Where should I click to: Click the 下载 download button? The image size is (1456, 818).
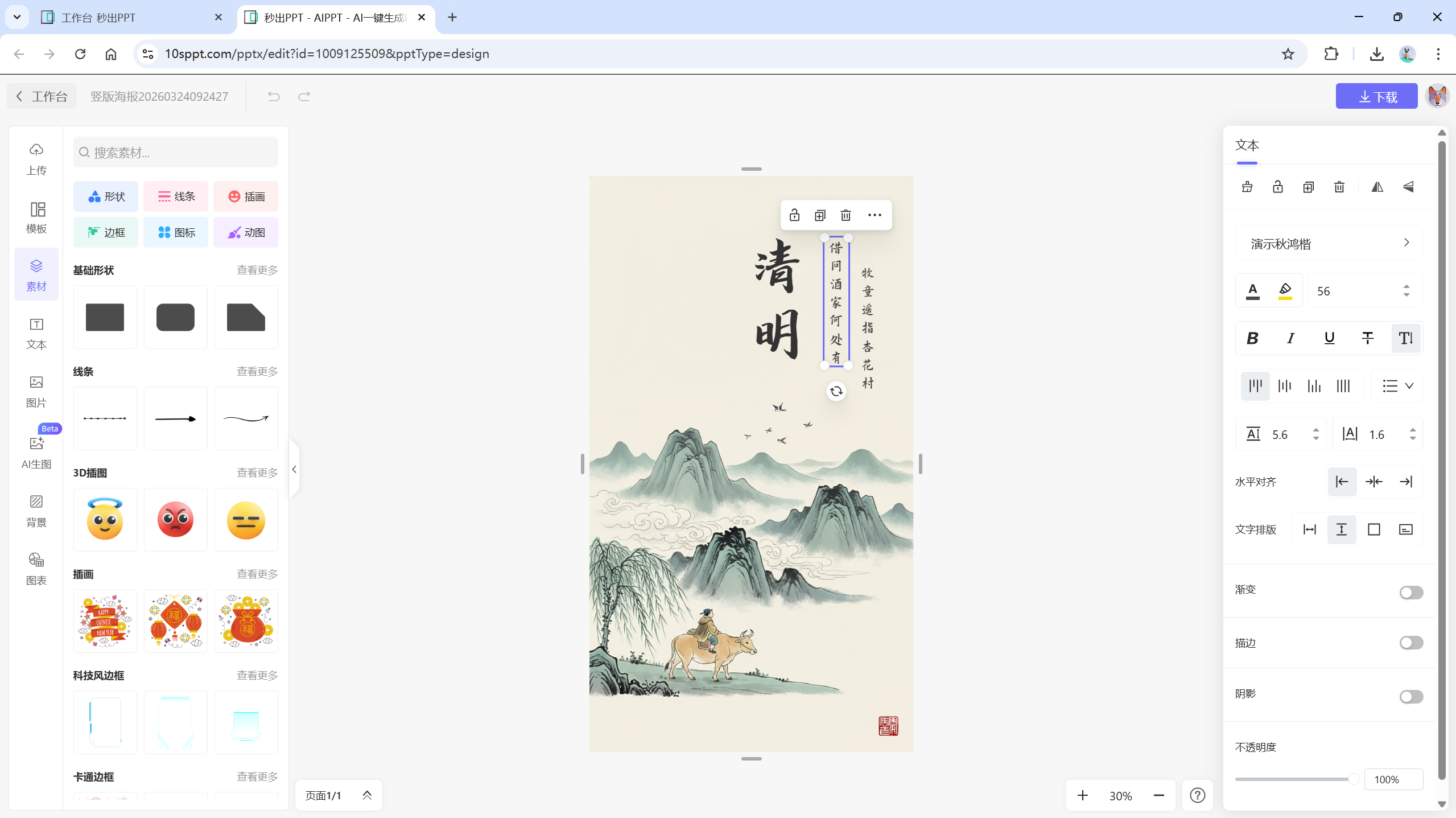tap(1376, 96)
